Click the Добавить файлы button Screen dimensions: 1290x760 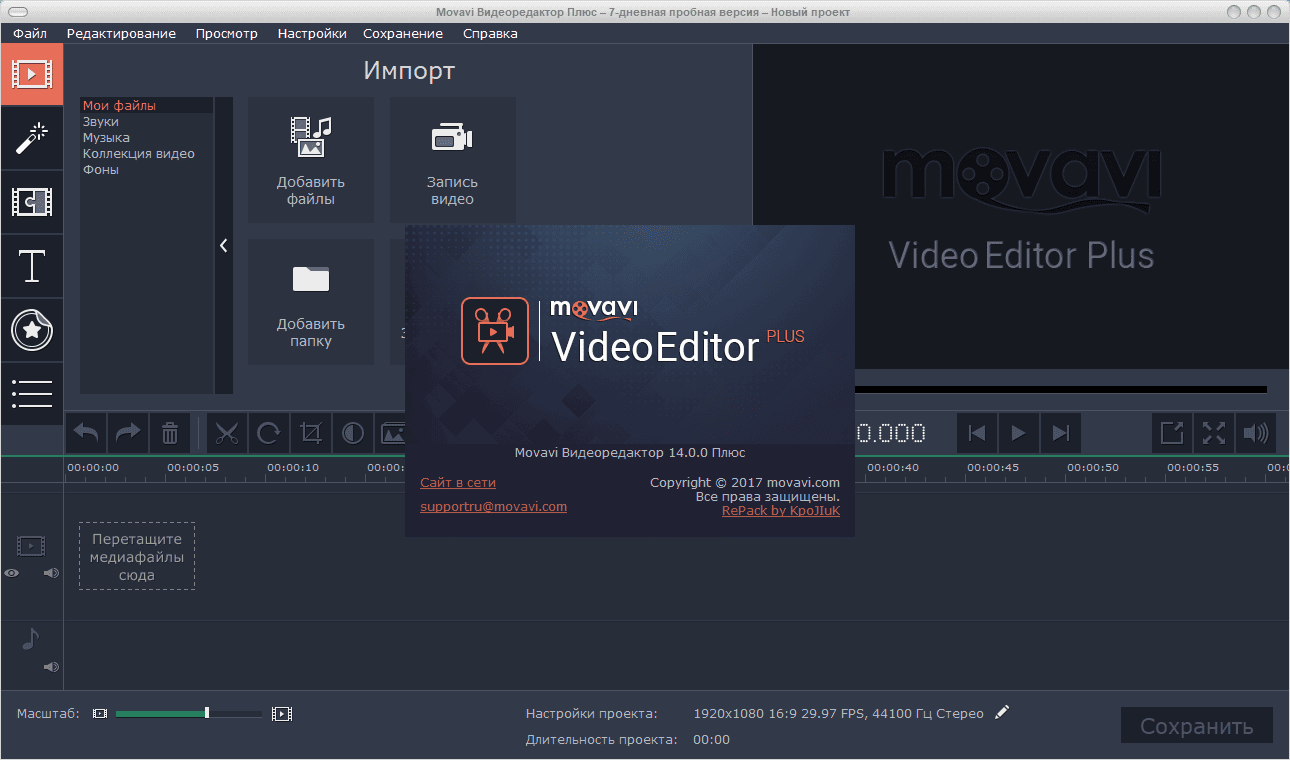coord(311,160)
